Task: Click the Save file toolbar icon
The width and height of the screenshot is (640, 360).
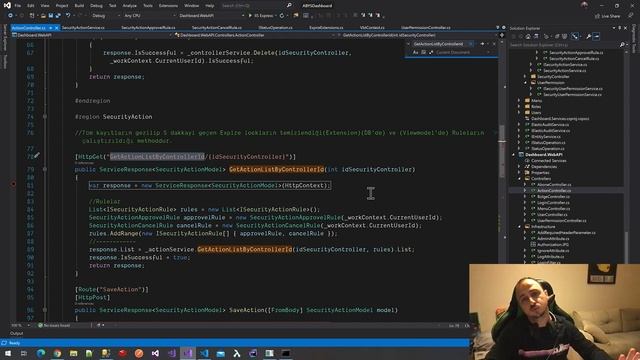Action: [51, 16]
